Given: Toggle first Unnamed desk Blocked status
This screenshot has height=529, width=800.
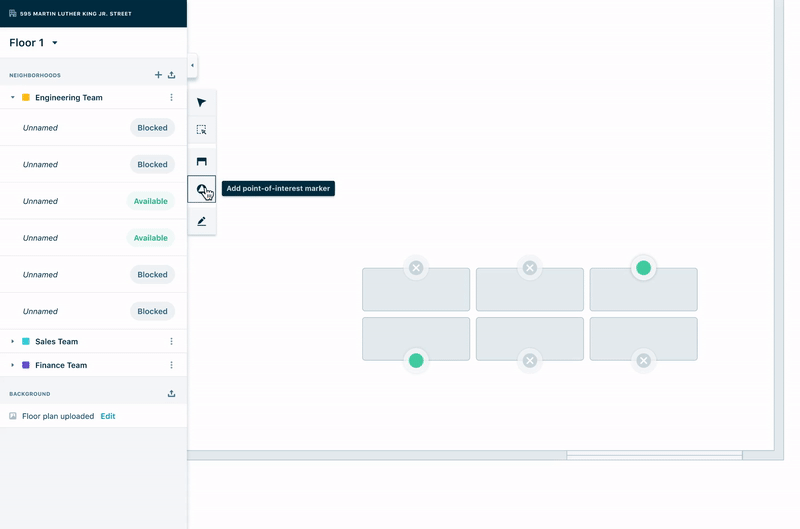Looking at the screenshot, I should pyautogui.click(x=152, y=128).
